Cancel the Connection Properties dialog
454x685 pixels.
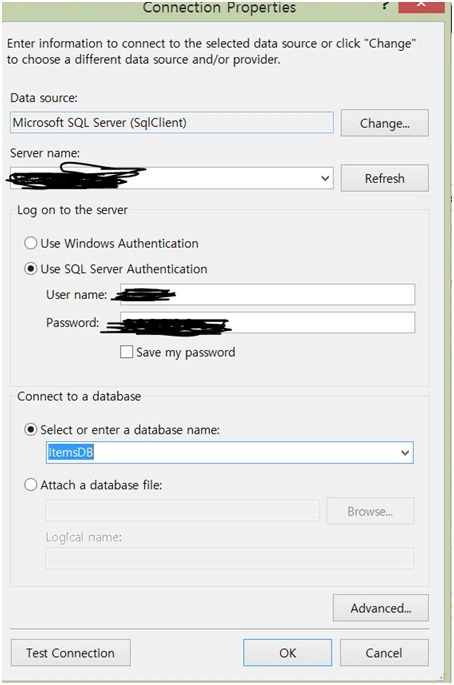(384, 653)
